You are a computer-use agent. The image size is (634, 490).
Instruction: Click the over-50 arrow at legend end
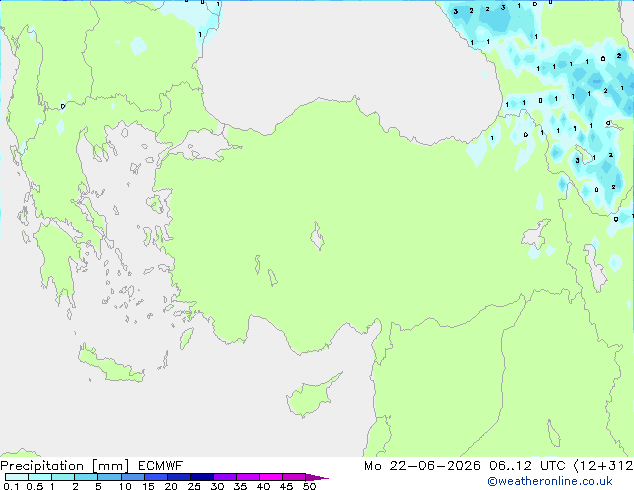[317, 477]
